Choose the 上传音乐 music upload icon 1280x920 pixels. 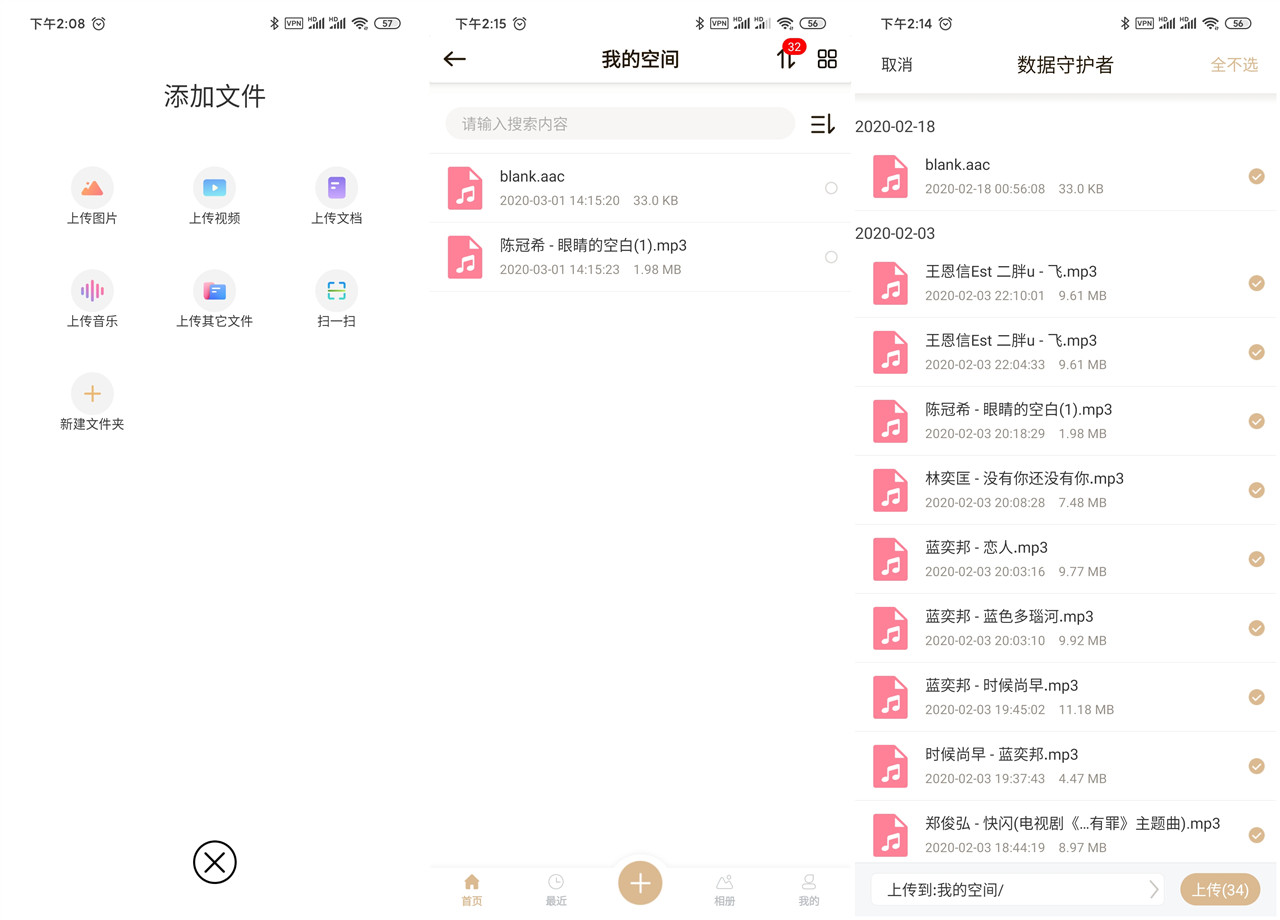[x=92, y=290]
